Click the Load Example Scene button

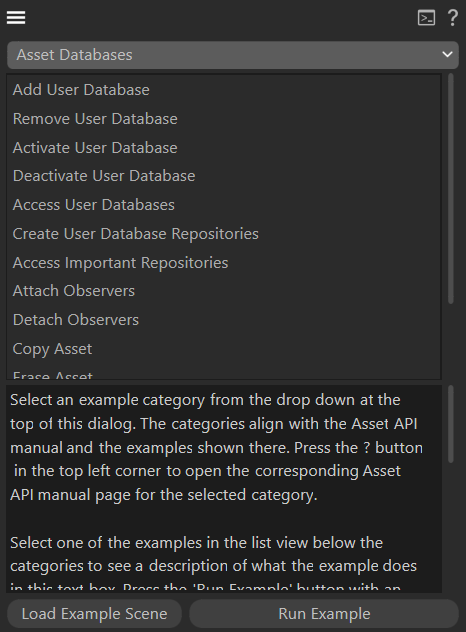tap(94, 614)
